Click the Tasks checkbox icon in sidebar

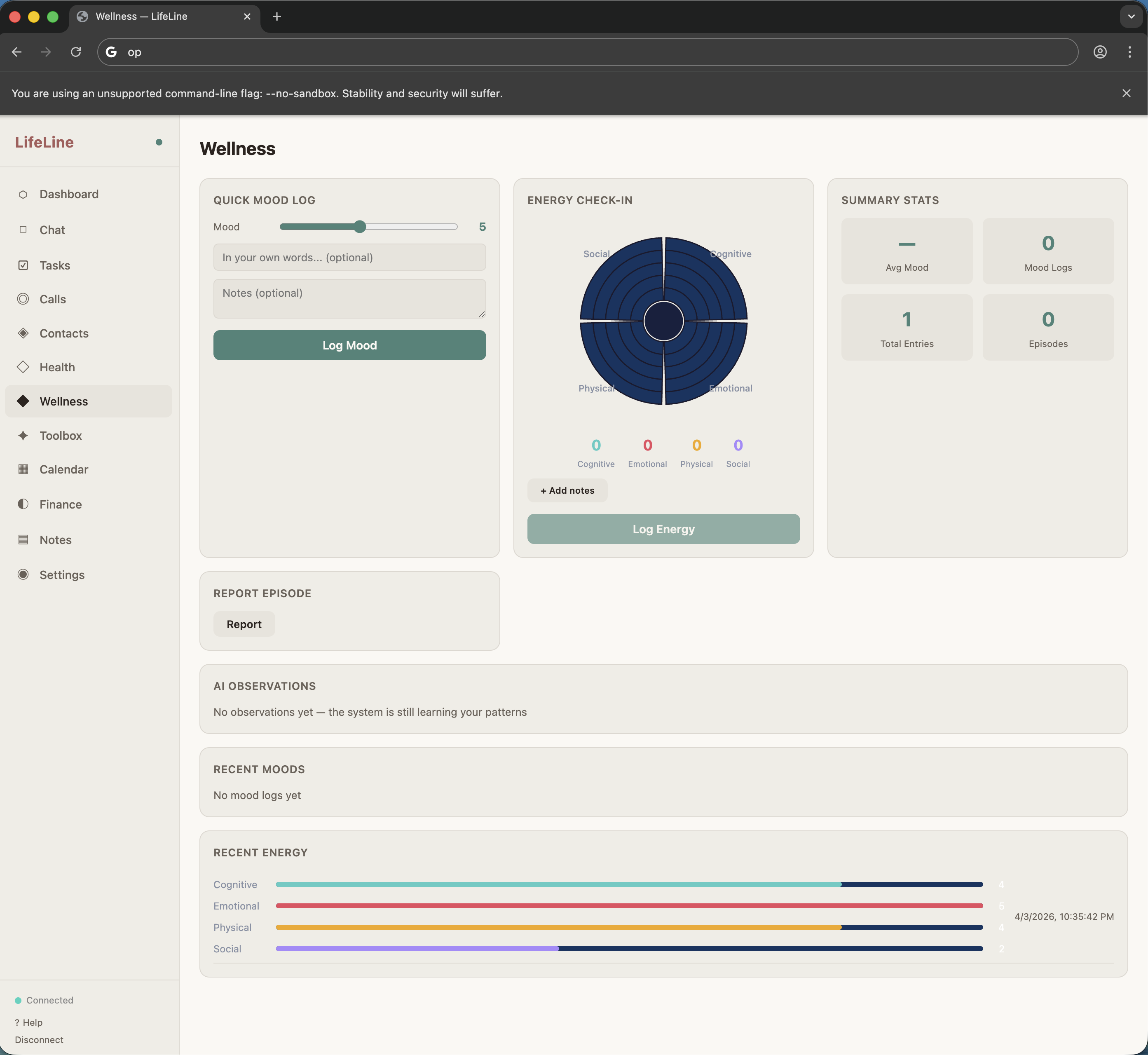coord(23,265)
